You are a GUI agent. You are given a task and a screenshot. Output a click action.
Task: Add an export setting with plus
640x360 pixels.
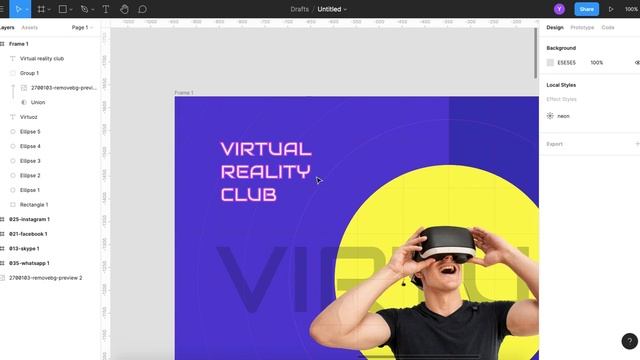(x=637, y=144)
